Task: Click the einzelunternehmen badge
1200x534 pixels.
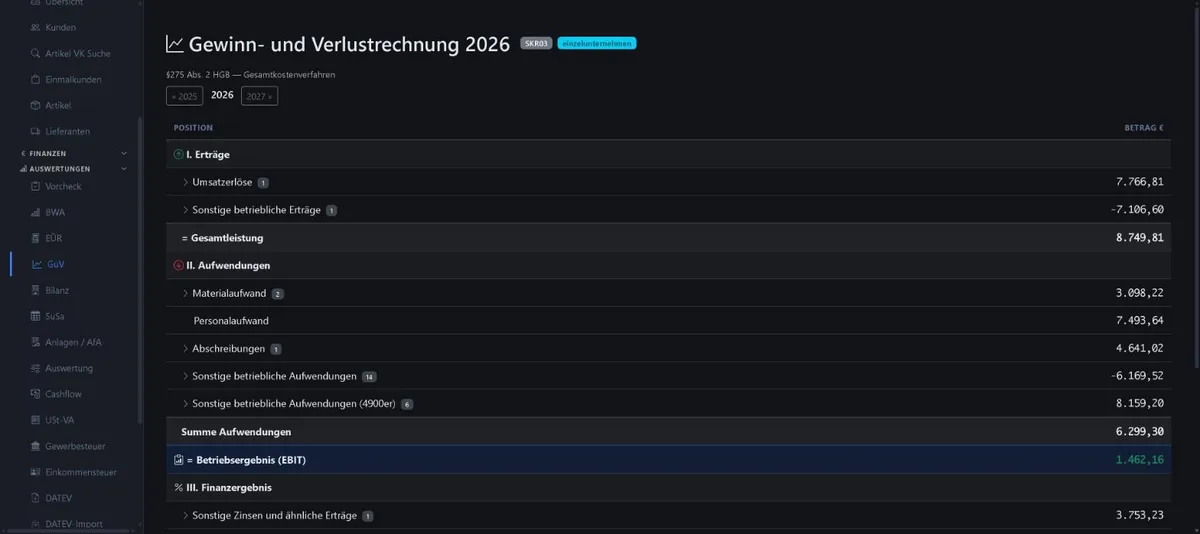Action: (597, 44)
